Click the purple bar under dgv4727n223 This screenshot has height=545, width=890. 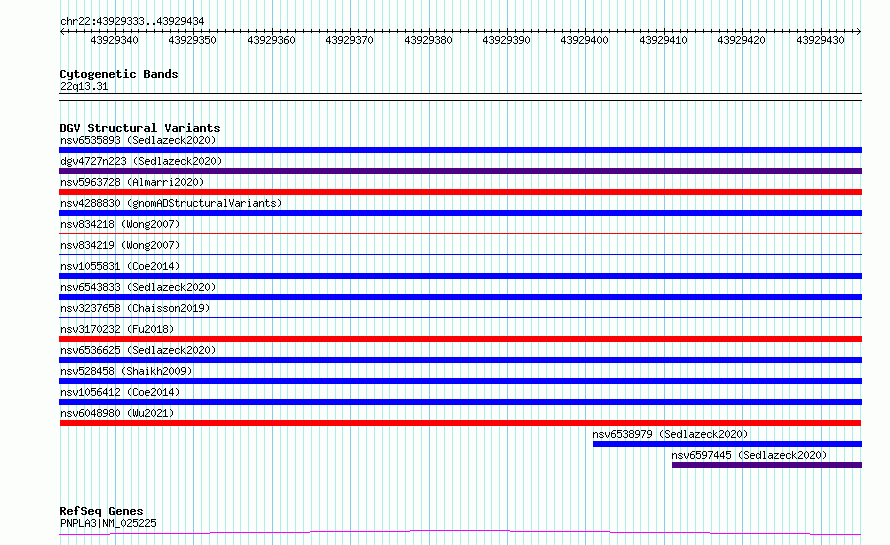pyautogui.click(x=460, y=171)
